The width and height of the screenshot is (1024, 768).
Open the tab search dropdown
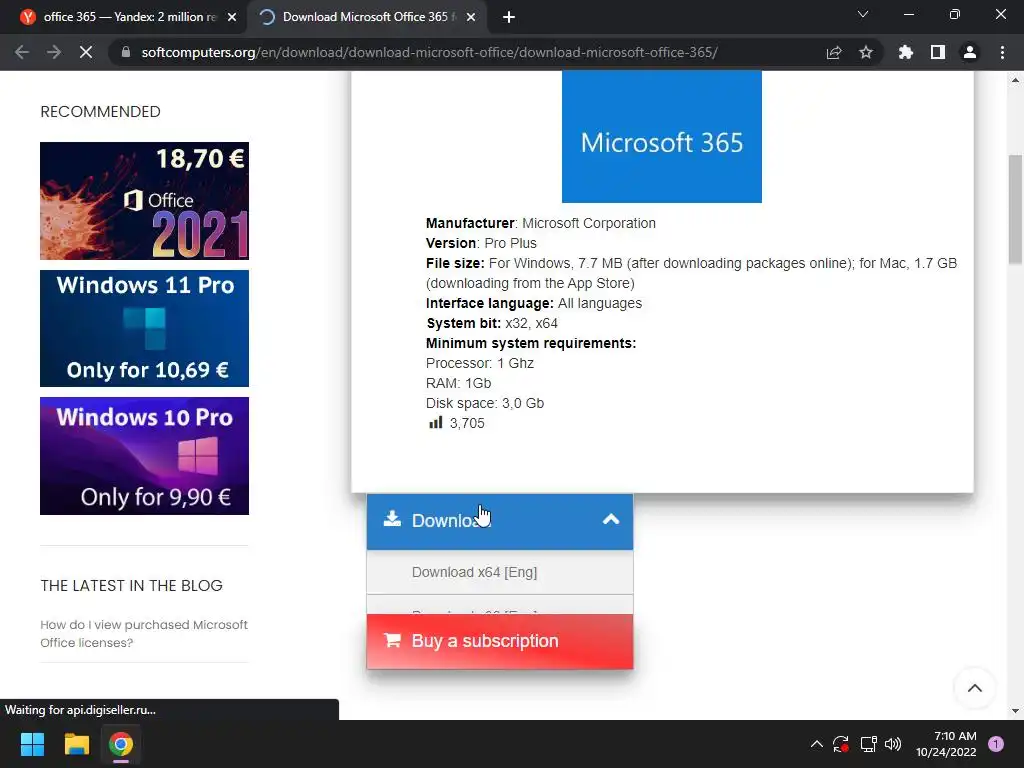point(863,14)
